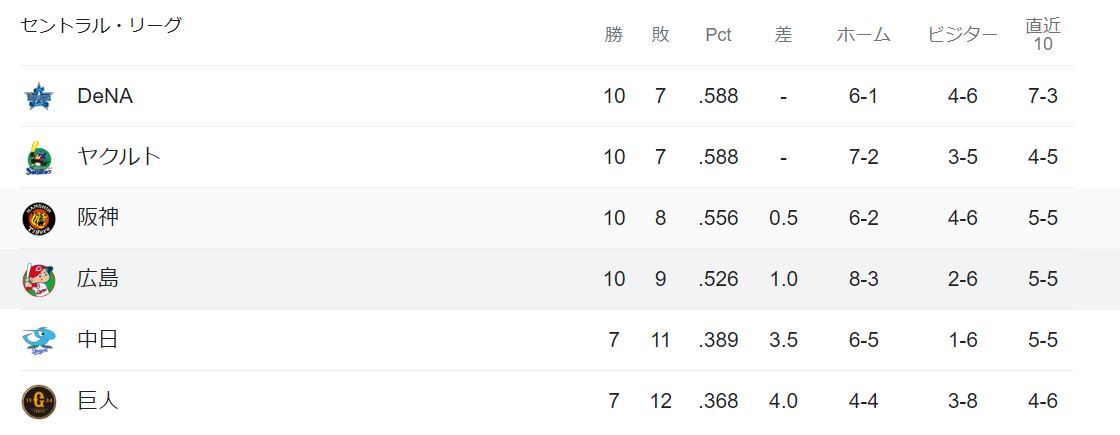This screenshot has height=435, width=1120.
Task: Click the Pct column header
Action: [718, 35]
